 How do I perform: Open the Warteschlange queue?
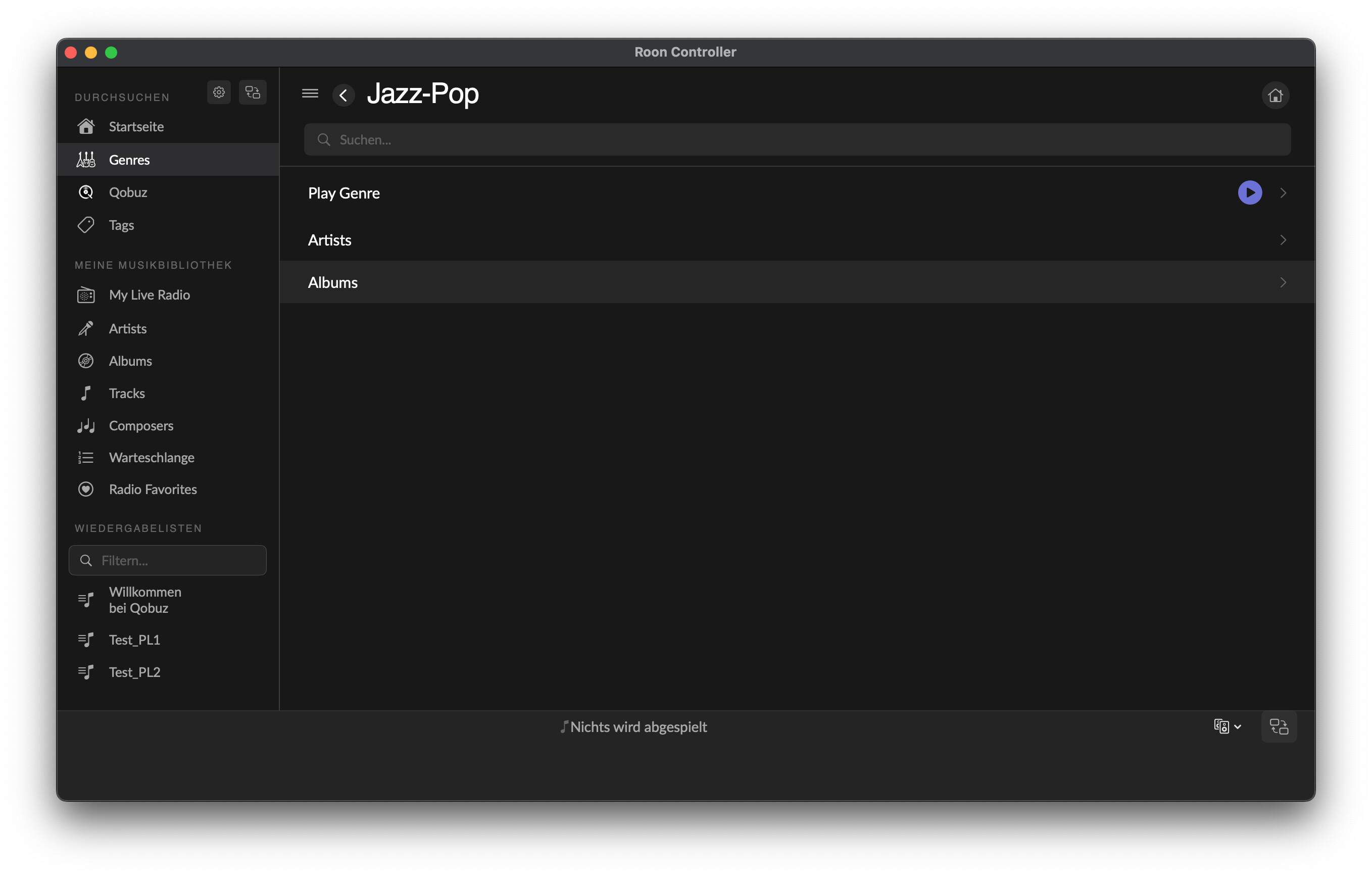[x=152, y=458]
